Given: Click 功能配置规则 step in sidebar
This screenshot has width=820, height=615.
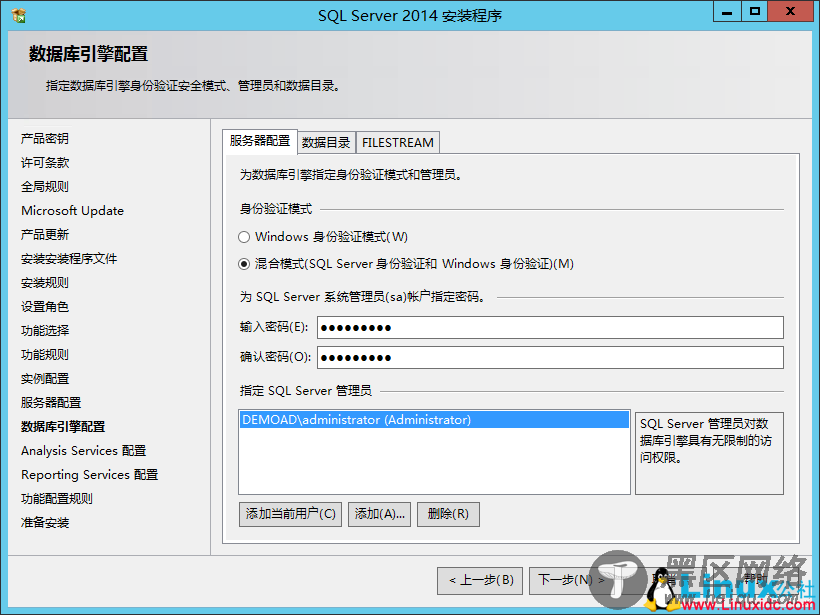Looking at the screenshot, I should click(57, 499).
